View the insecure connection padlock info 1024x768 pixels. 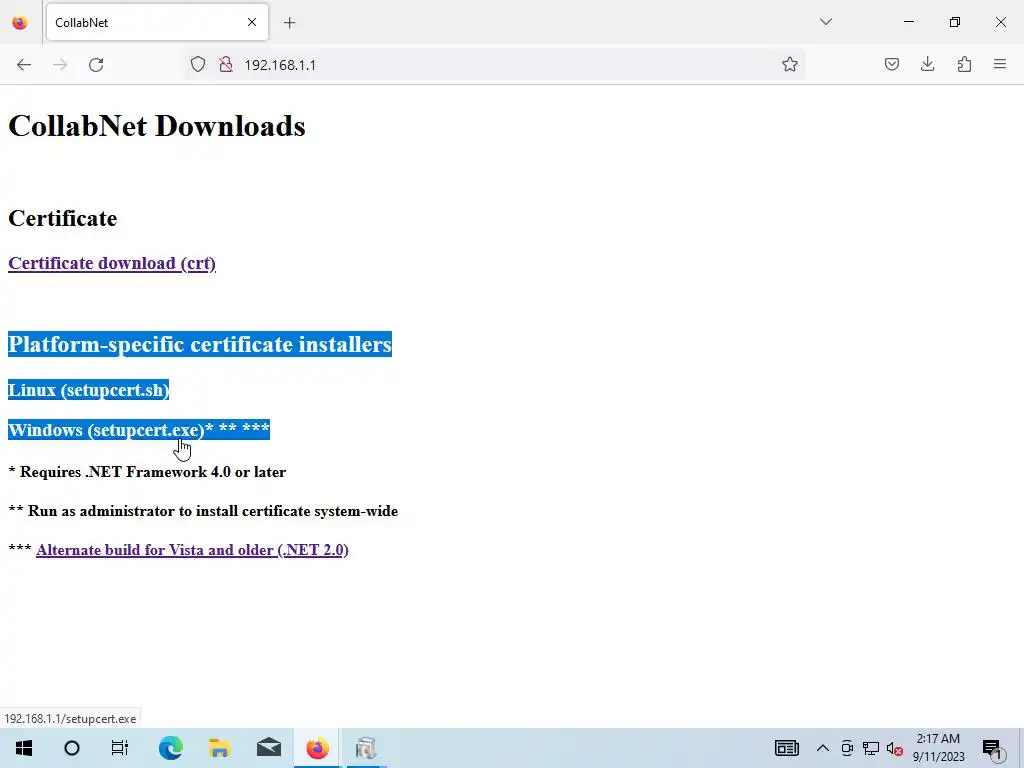pyautogui.click(x=226, y=65)
